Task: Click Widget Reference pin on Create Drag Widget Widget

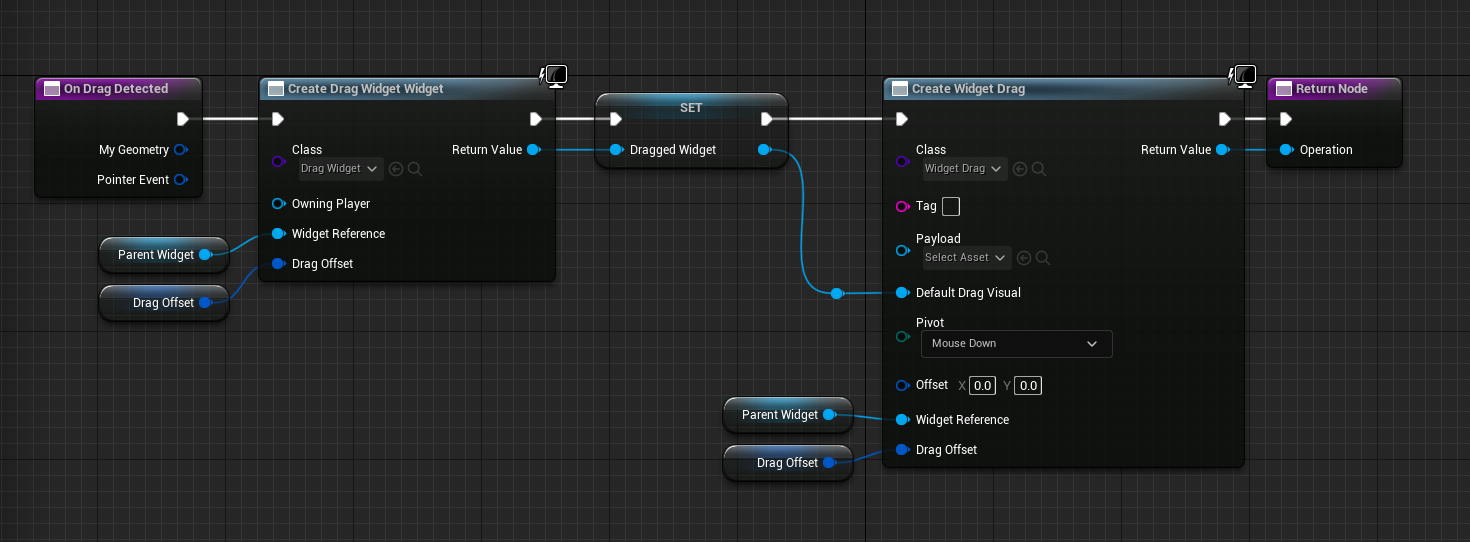Action: (x=278, y=234)
